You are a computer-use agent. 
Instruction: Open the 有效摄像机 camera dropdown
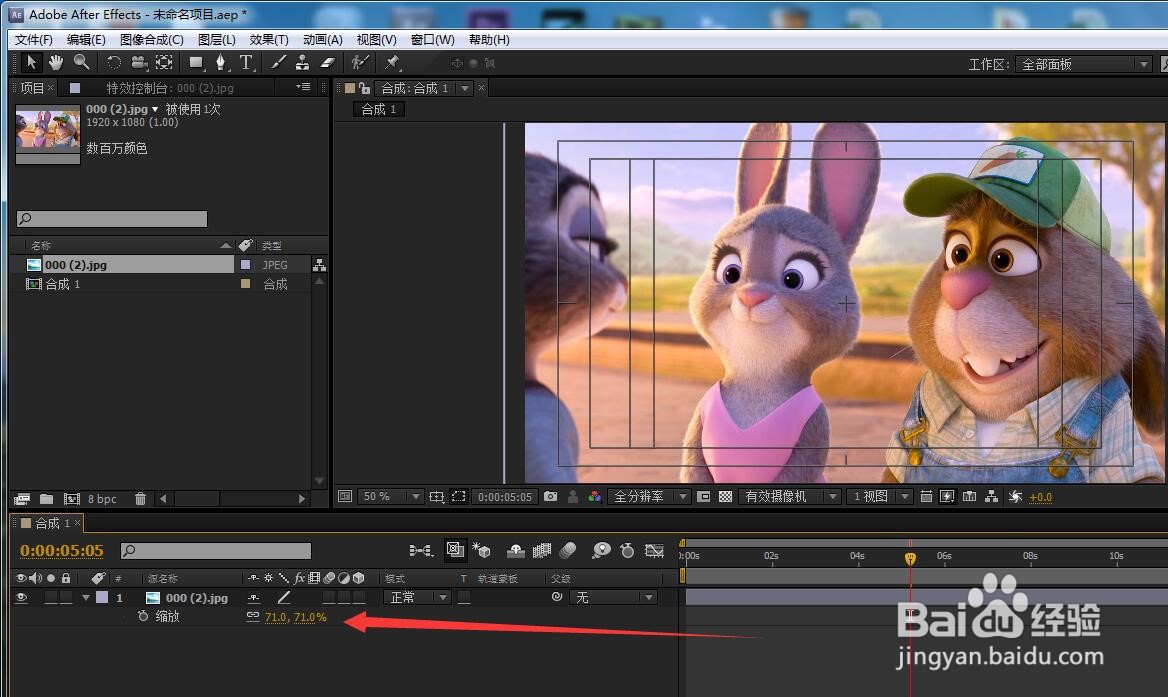coord(790,497)
